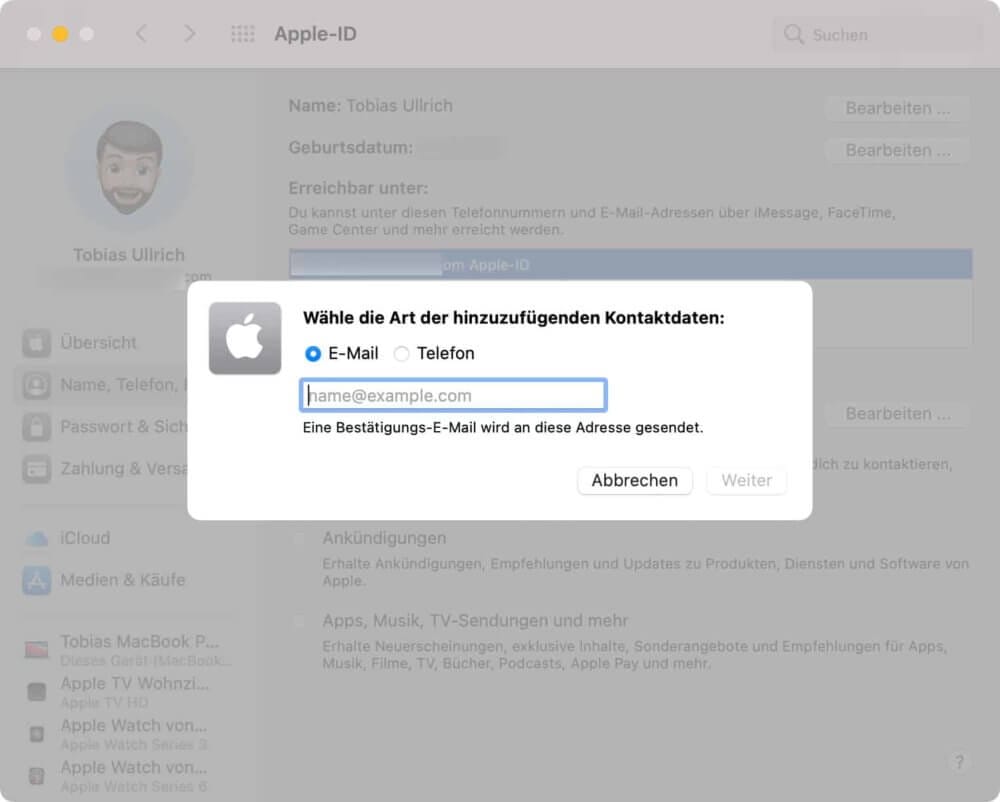The image size is (1000, 802).
Task: Select the E-Mail radio button
Action: coord(312,354)
